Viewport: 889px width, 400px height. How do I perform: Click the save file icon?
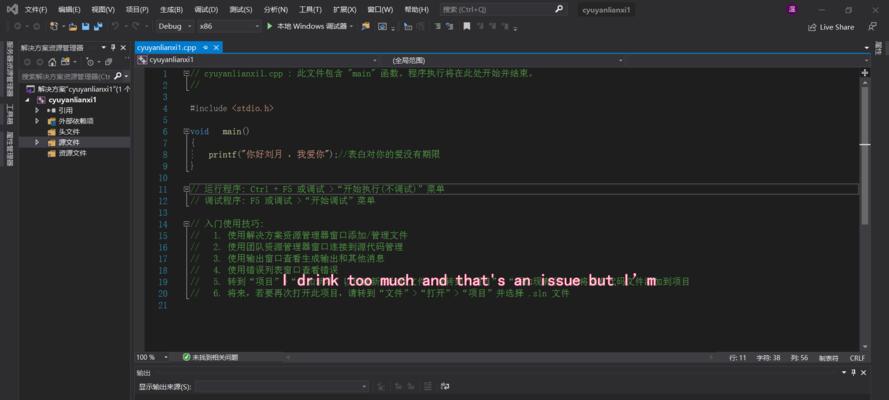(86, 27)
